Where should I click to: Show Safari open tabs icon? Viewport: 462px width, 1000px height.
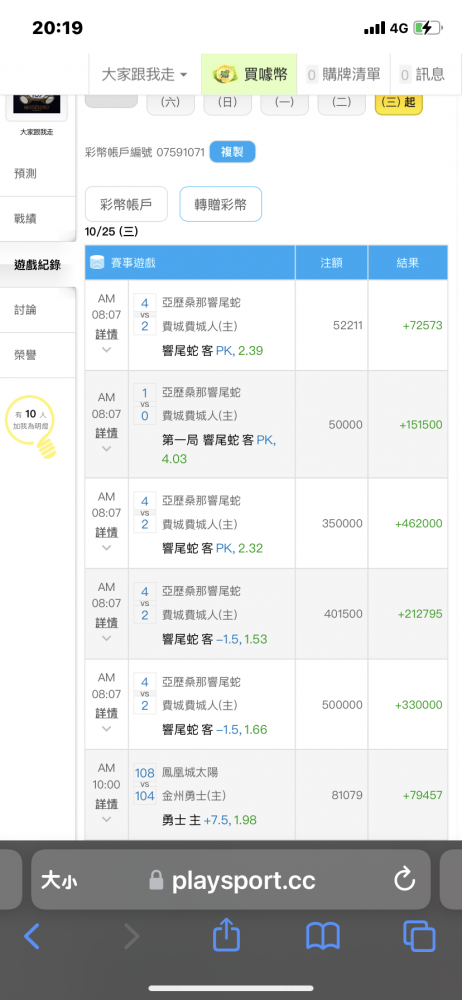[x=419, y=936]
